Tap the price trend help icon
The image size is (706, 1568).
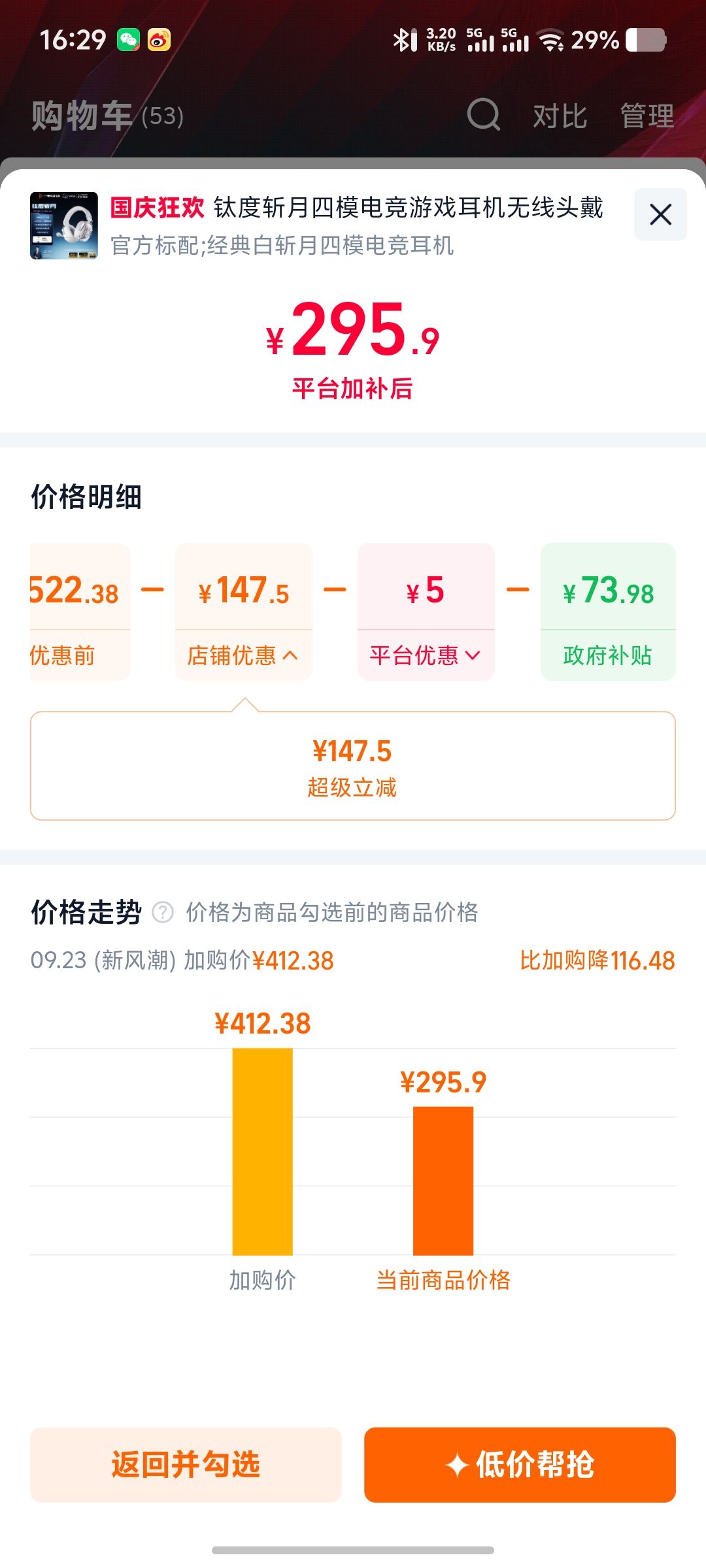pos(162,911)
